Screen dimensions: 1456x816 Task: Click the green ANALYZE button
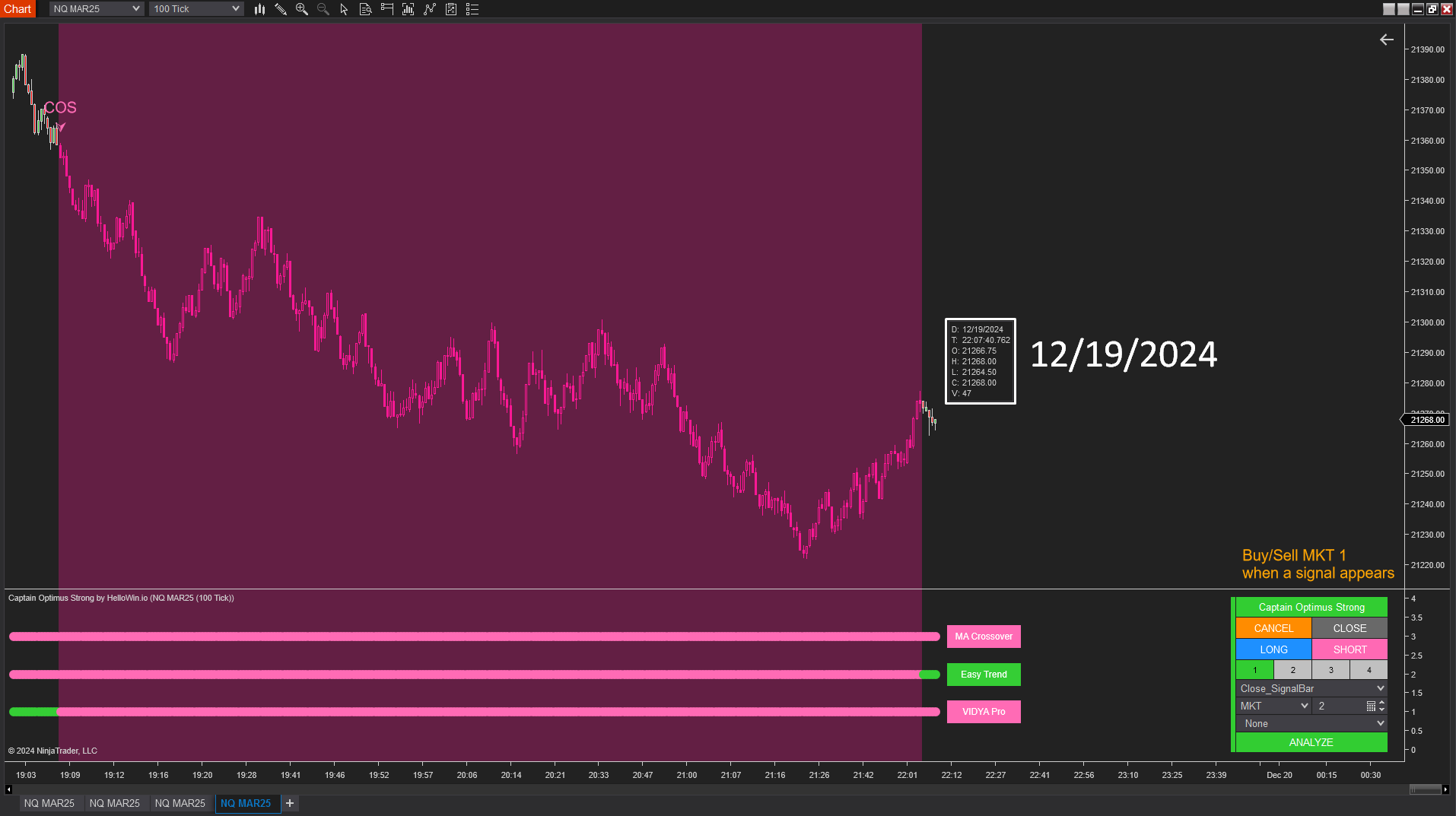(x=1311, y=742)
